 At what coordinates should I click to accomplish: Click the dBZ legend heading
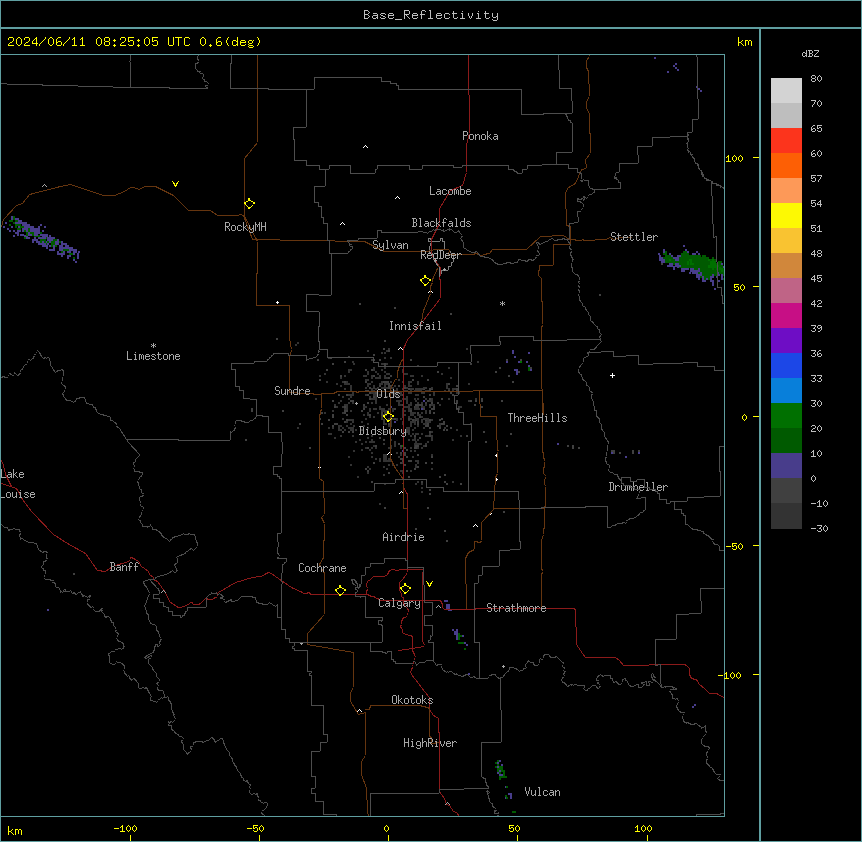pyautogui.click(x=810, y=53)
